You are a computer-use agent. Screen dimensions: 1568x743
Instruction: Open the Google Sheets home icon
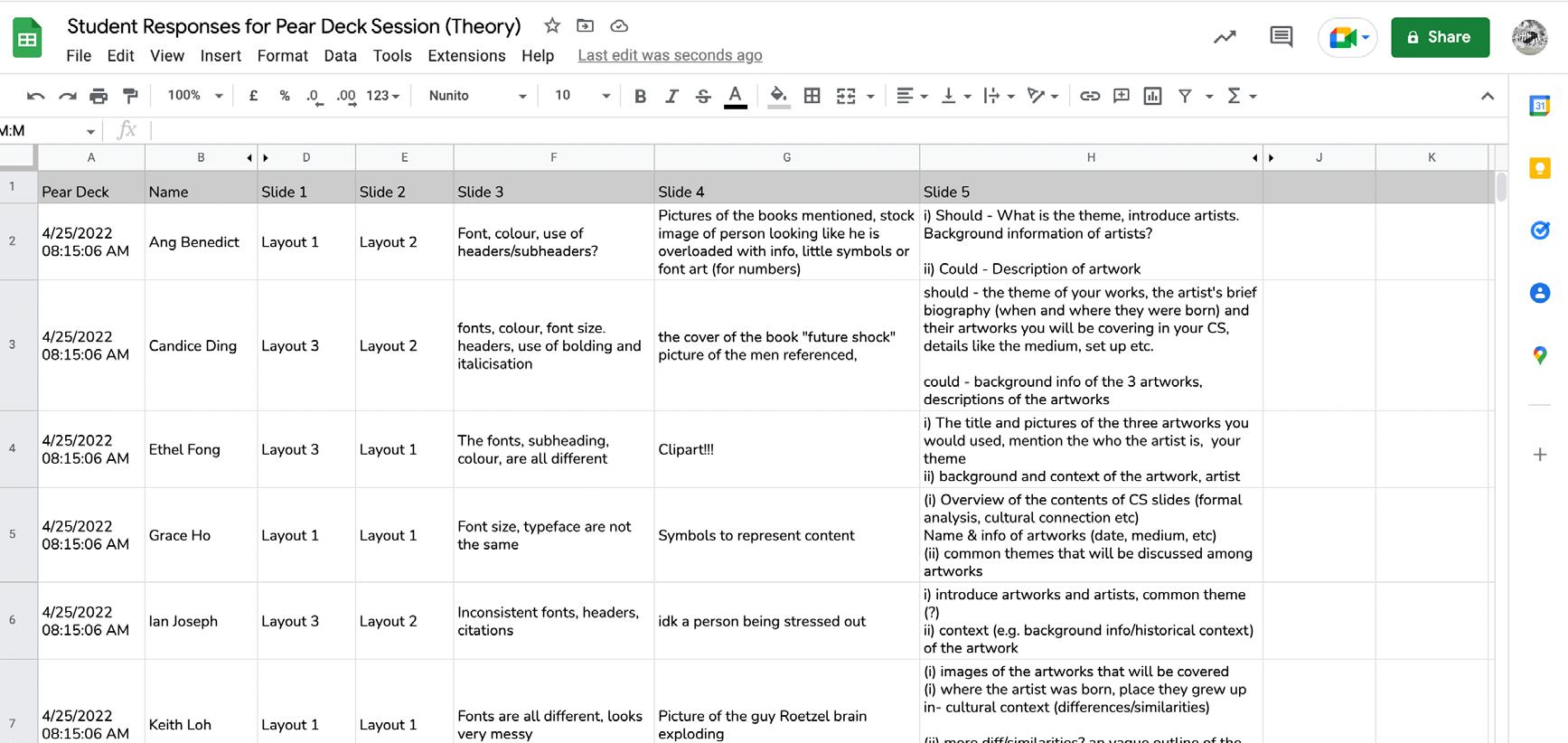pos(27,39)
